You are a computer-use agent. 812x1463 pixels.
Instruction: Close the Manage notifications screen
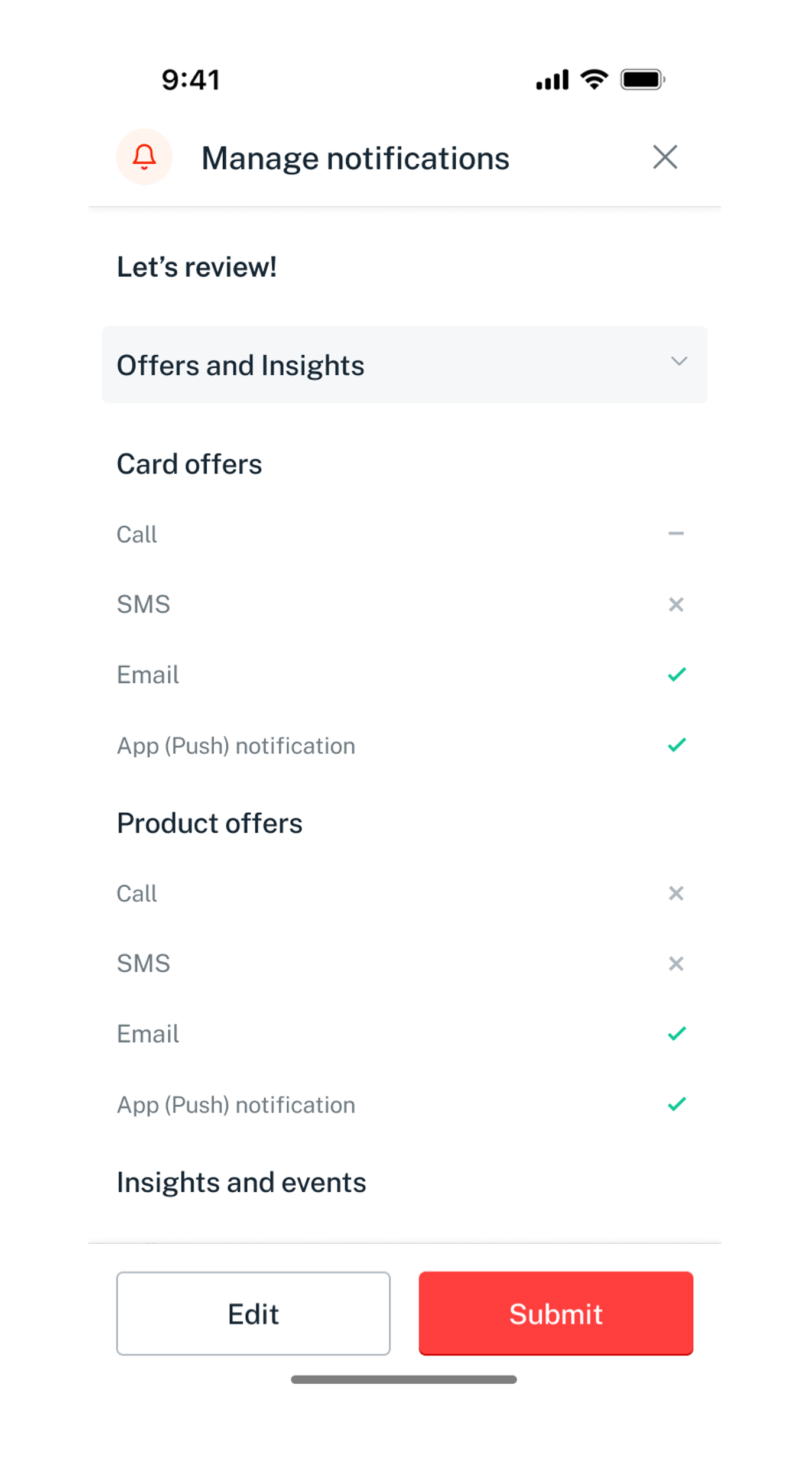665,157
